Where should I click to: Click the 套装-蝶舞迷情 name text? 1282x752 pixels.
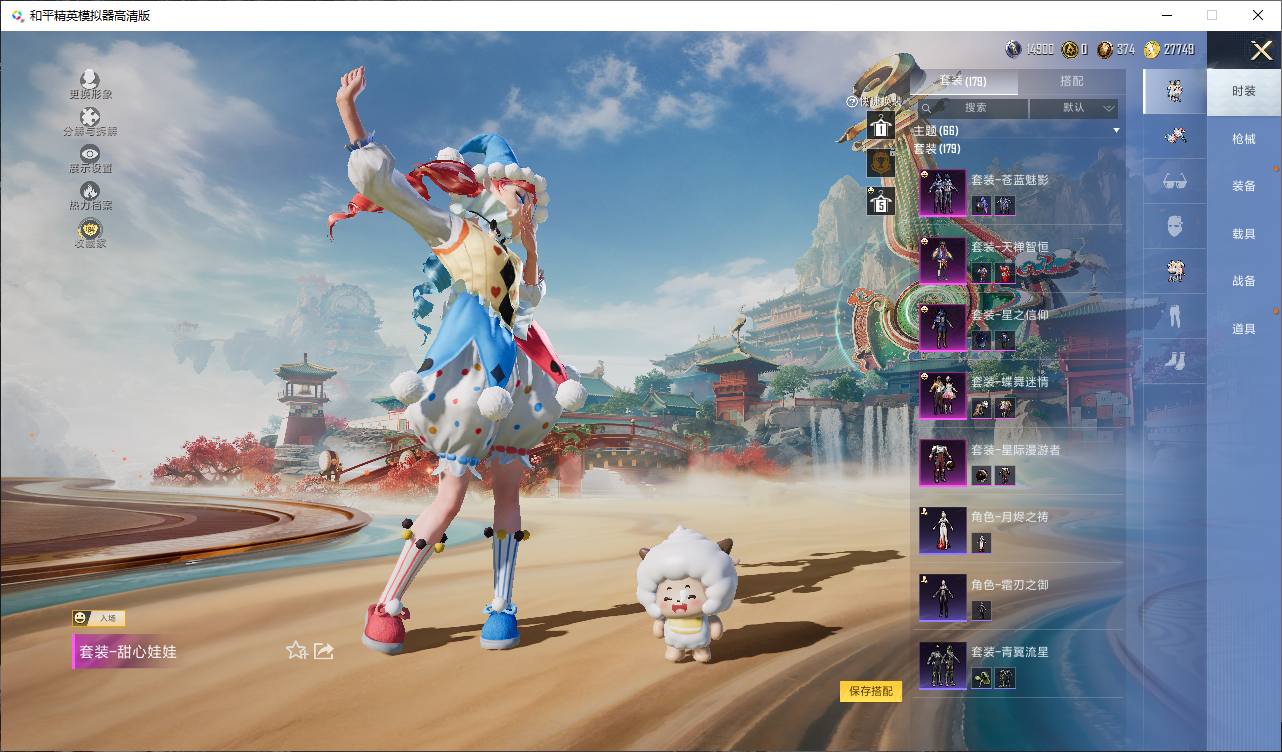click(1010, 382)
